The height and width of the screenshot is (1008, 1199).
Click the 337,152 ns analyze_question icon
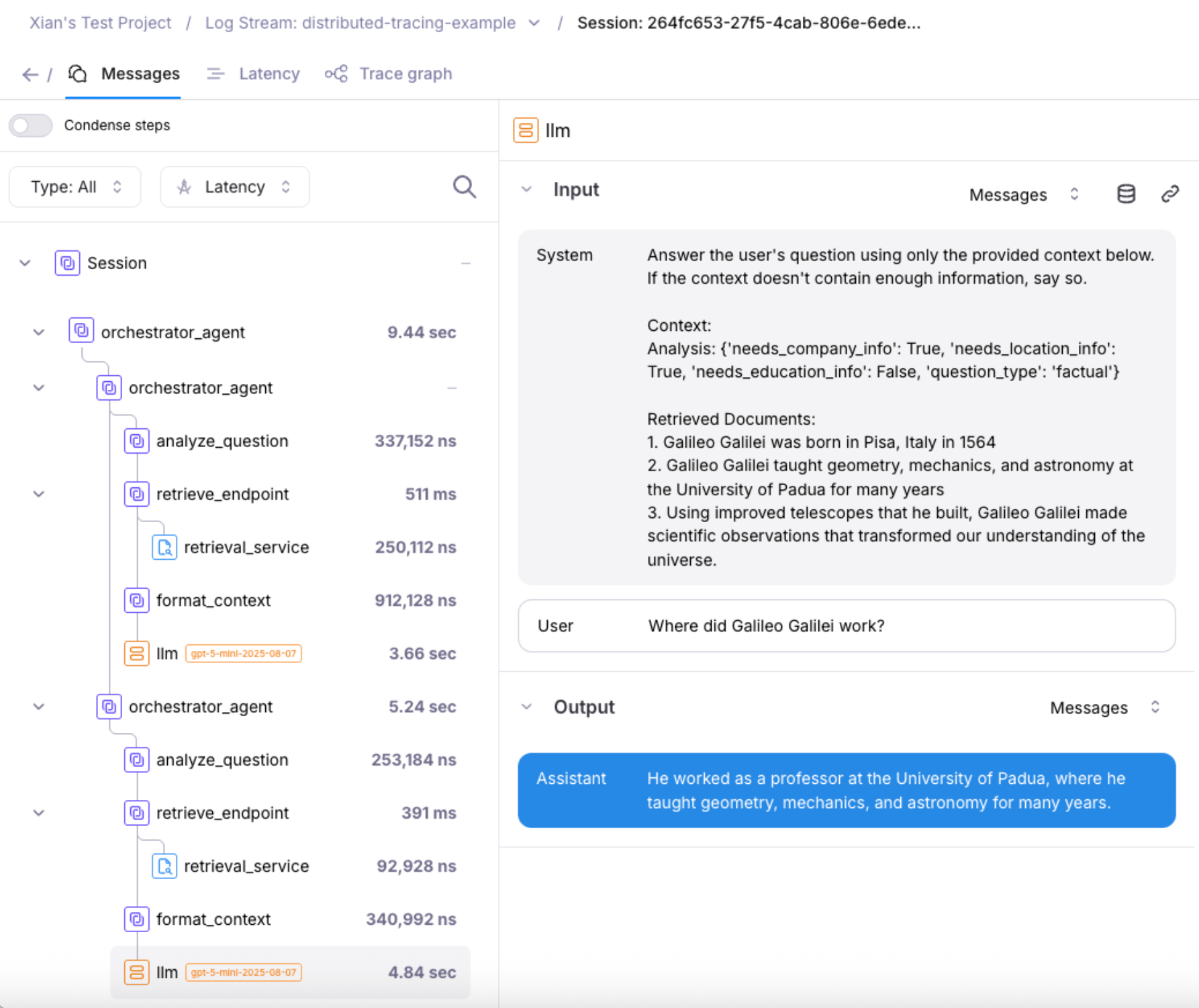coord(136,441)
